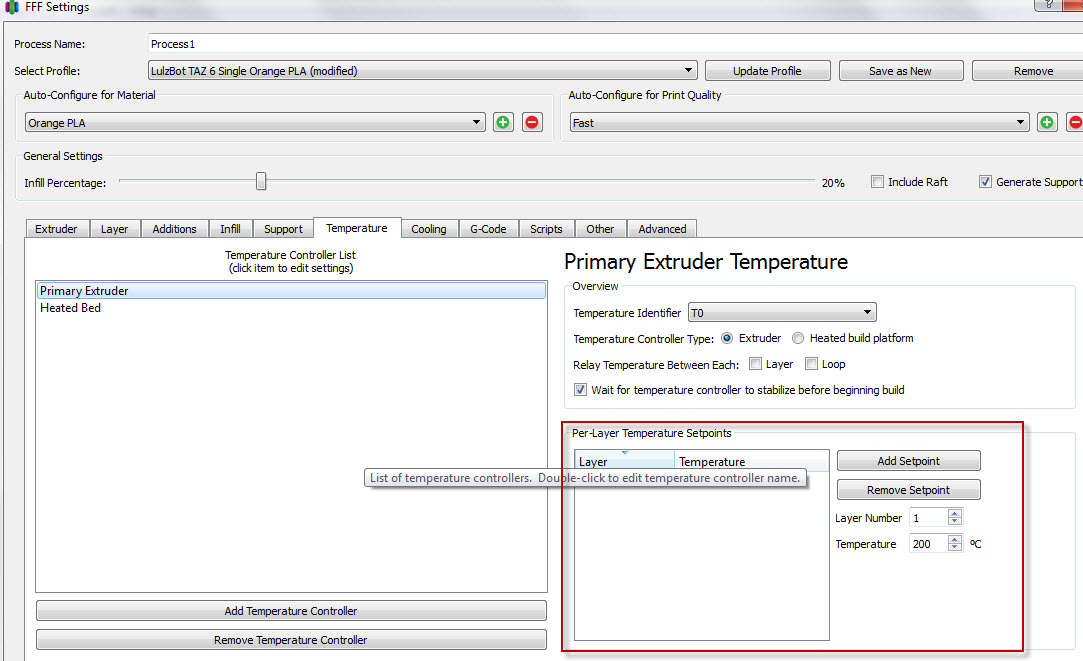Open the Select Profile dropdown
Screen dimensions: 1083x661
(x=423, y=70)
